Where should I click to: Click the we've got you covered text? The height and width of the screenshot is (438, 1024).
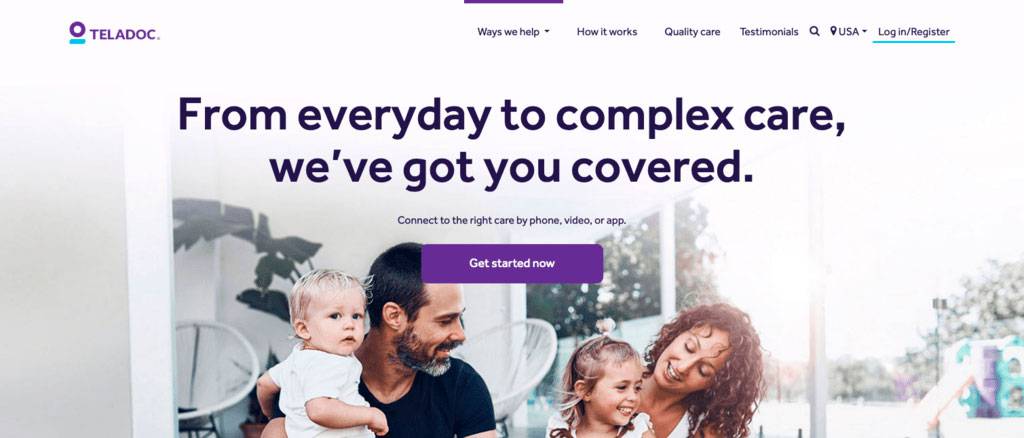click(x=511, y=166)
